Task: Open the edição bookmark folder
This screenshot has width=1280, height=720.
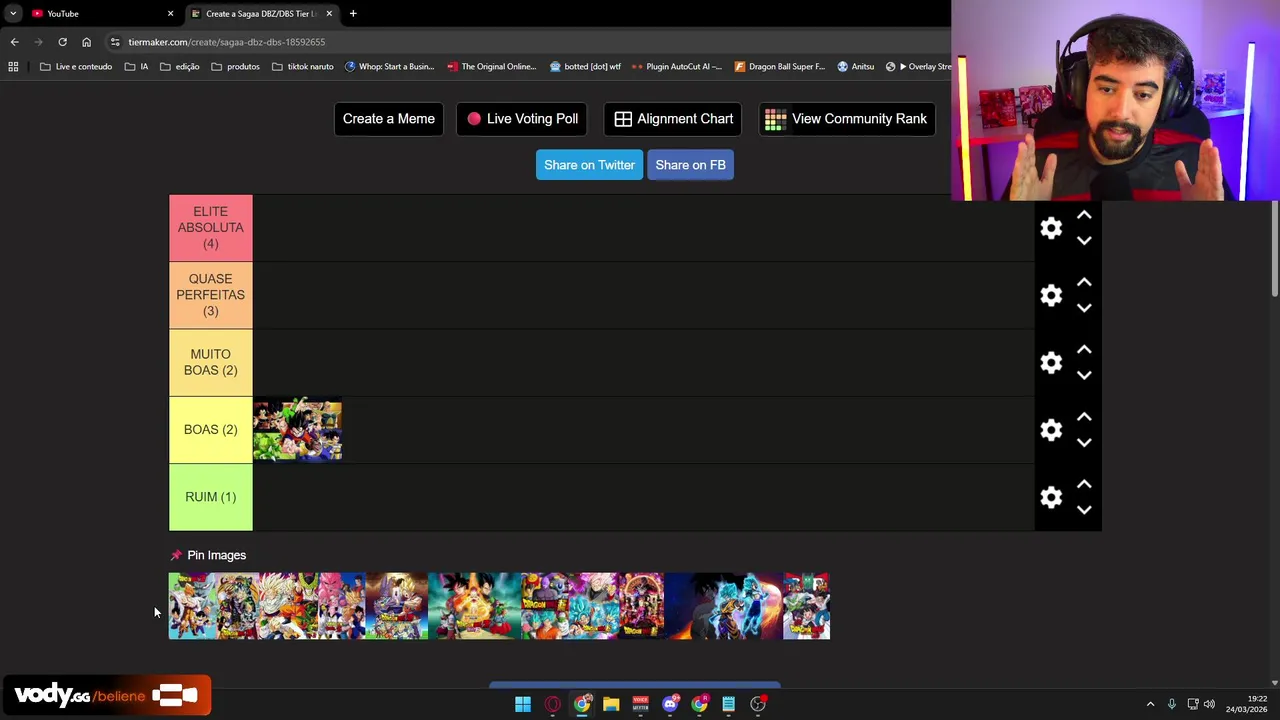Action: [x=180, y=67]
